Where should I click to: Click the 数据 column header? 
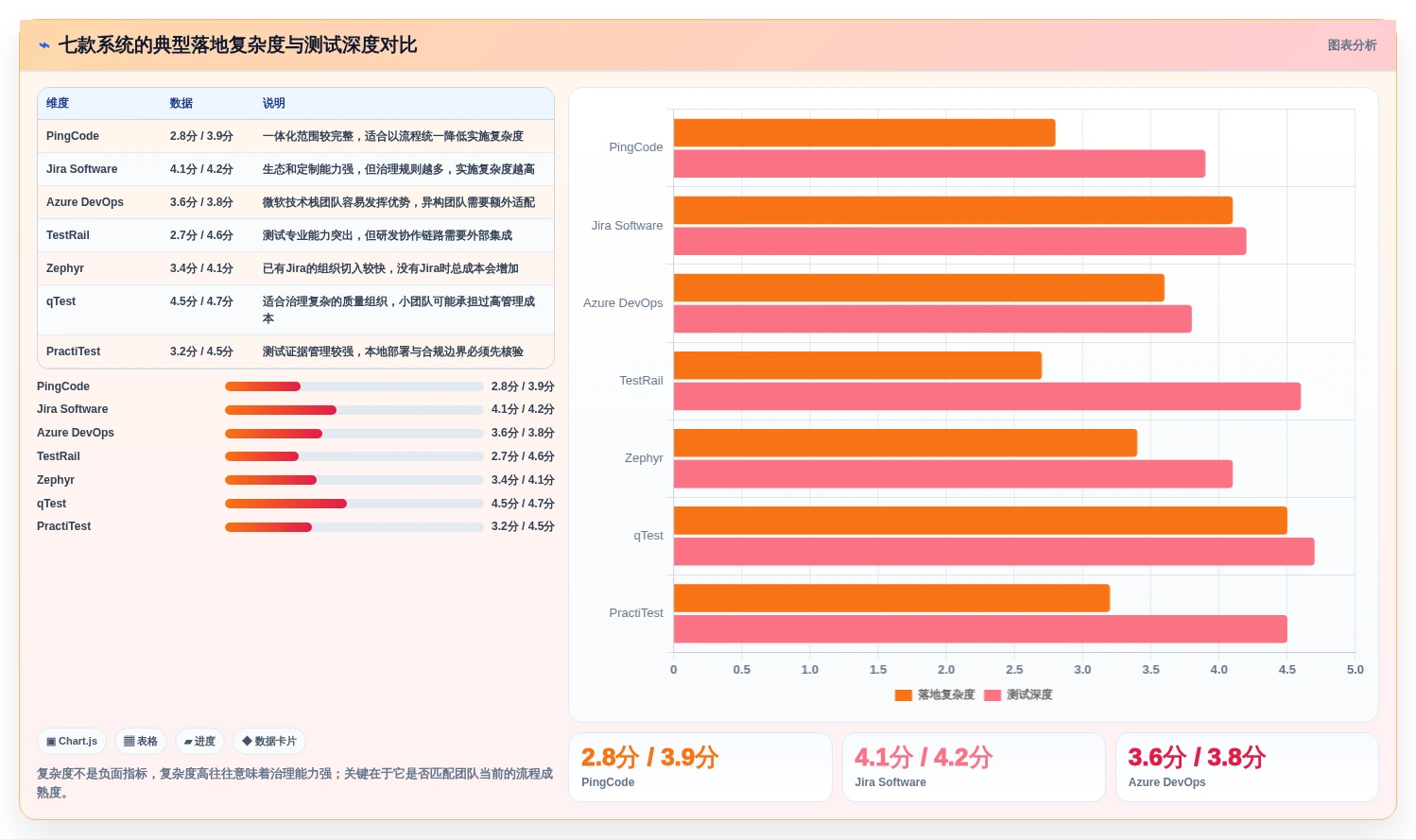click(x=181, y=103)
